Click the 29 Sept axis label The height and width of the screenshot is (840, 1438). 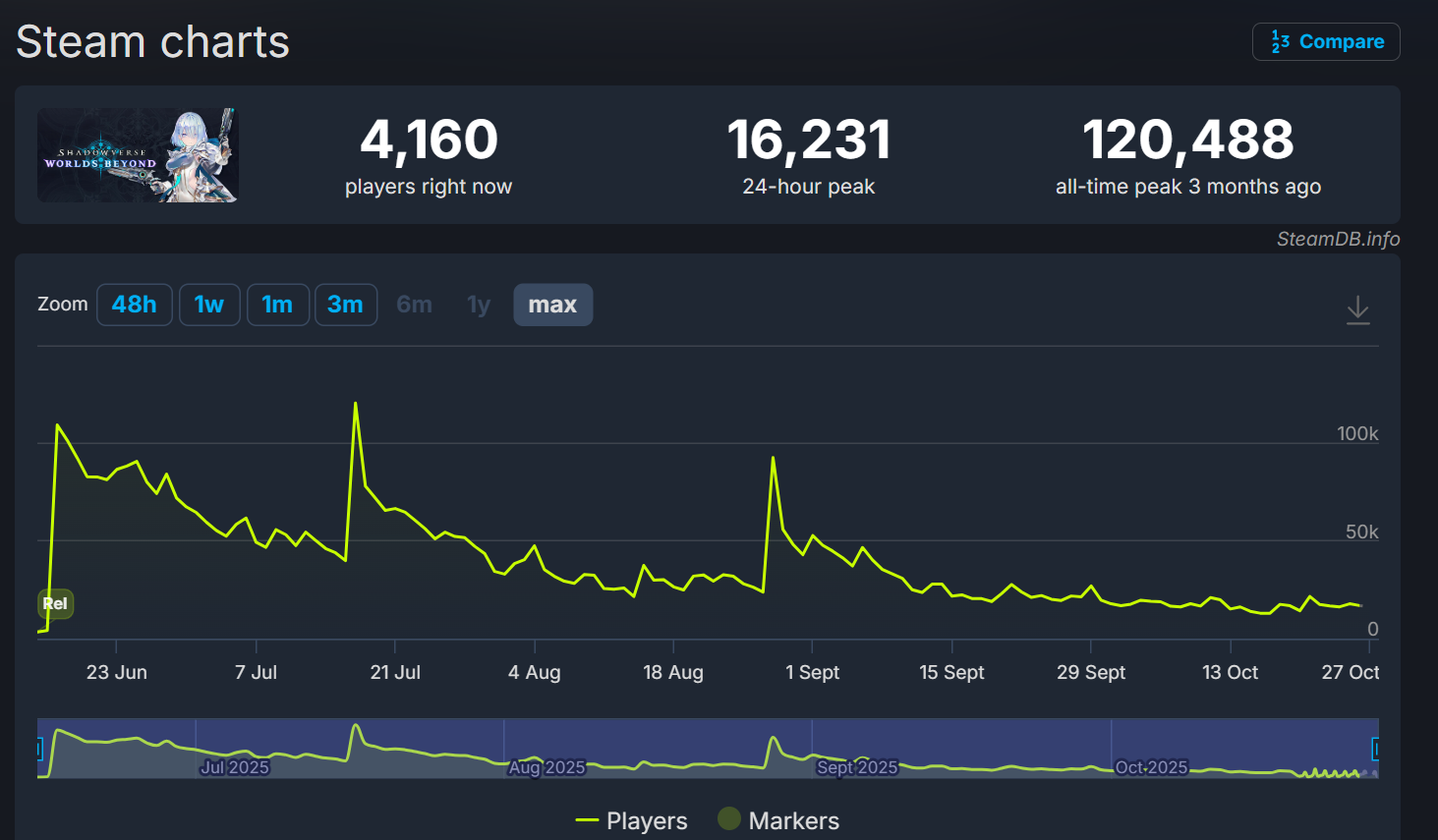1091,672
